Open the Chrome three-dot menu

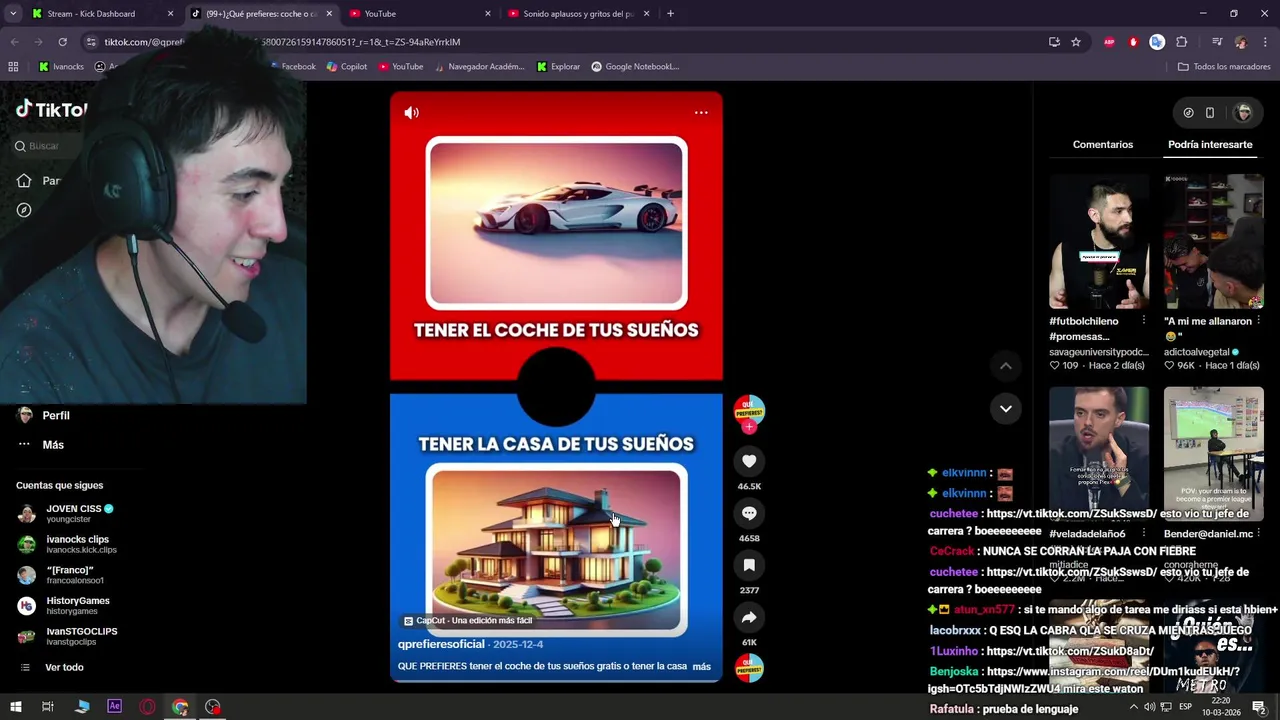[x=1265, y=42]
